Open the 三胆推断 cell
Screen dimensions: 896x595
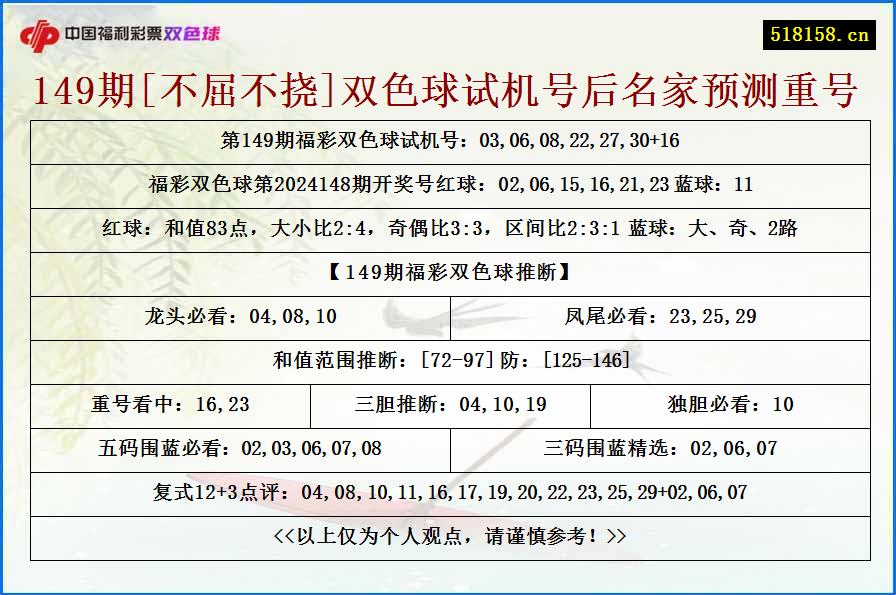click(x=448, y=406)
